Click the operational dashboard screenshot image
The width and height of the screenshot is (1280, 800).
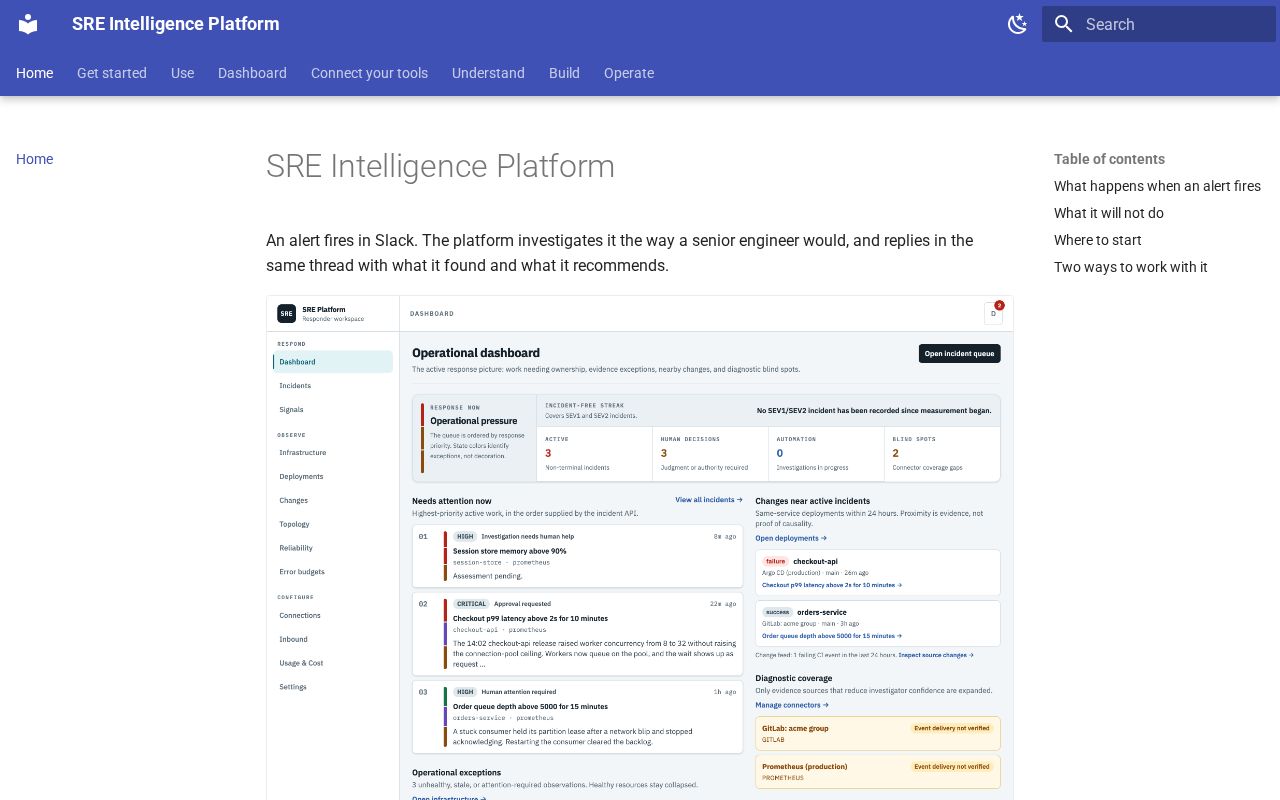[640, 548]
